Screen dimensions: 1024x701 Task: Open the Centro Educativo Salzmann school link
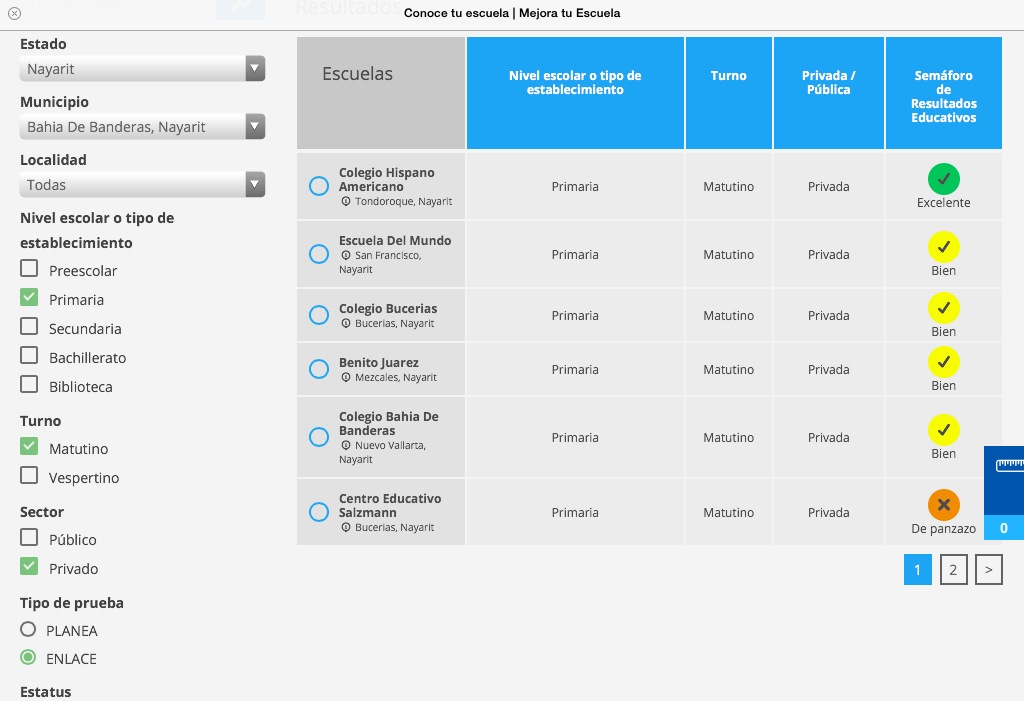point(389,505)
